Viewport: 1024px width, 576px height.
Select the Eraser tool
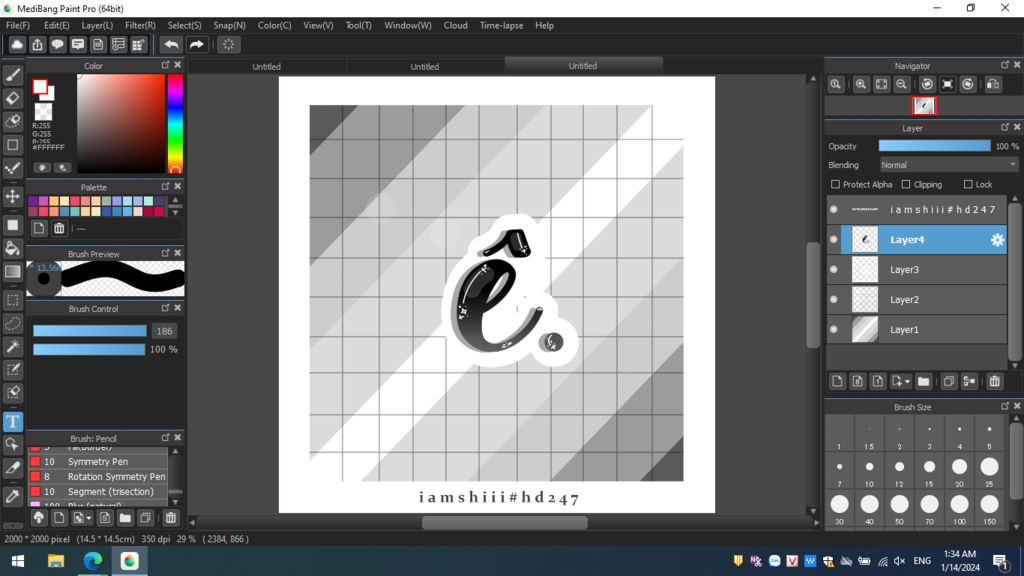(x=12, y=98)
